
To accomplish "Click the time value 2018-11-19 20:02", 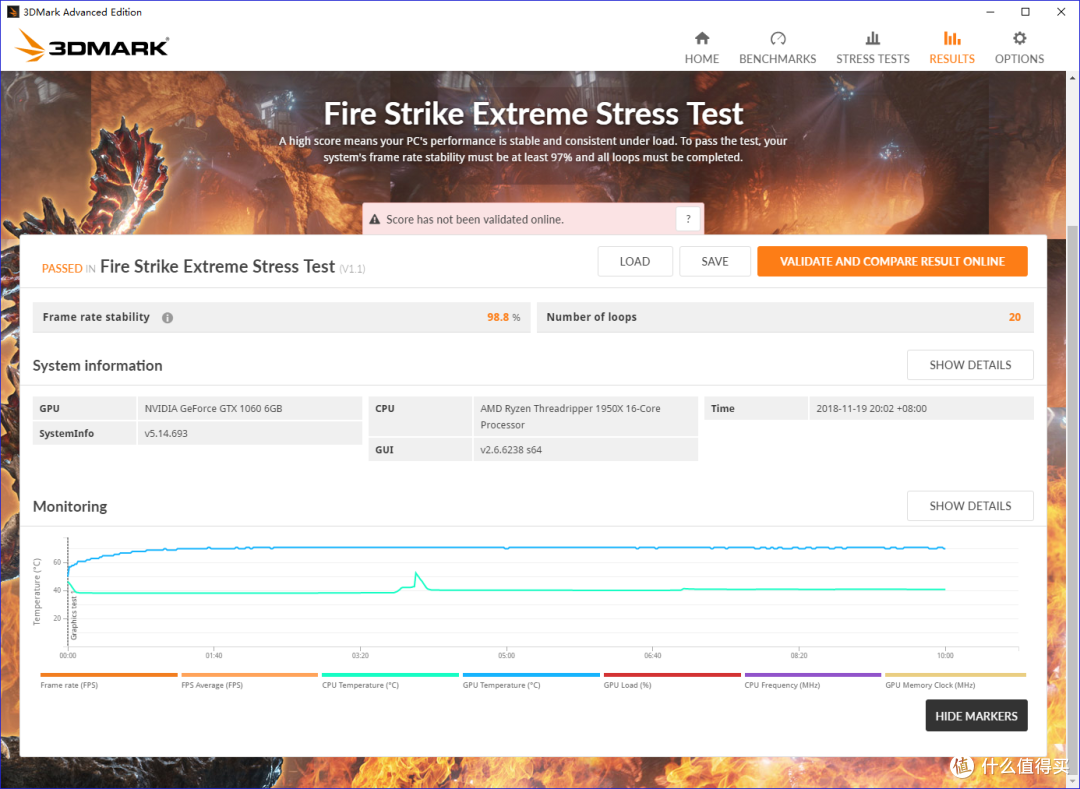I will [871, 408].
